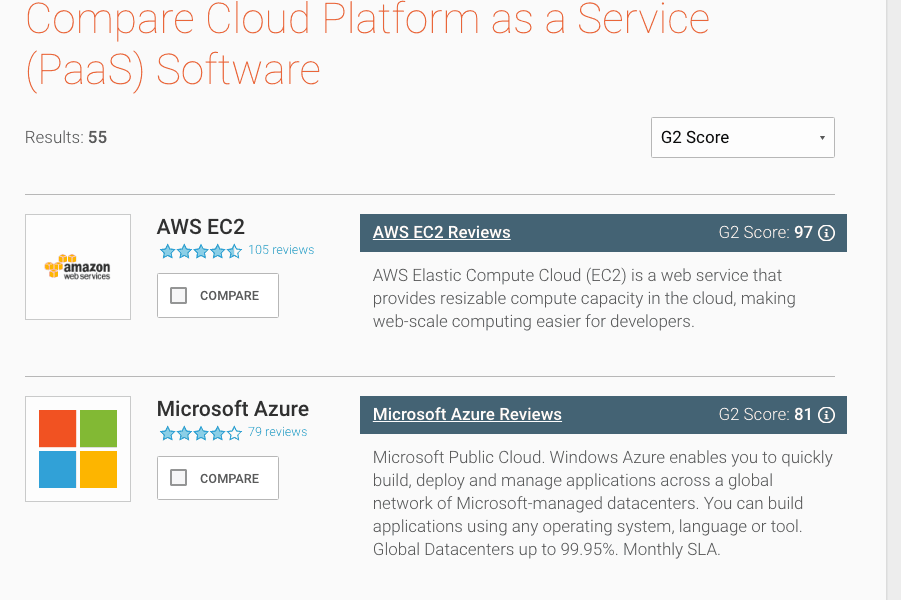Open the Microsoft Azure Reviews link
Screen dimensions: 901x600
pyautogui.click(x=467, y=414)
